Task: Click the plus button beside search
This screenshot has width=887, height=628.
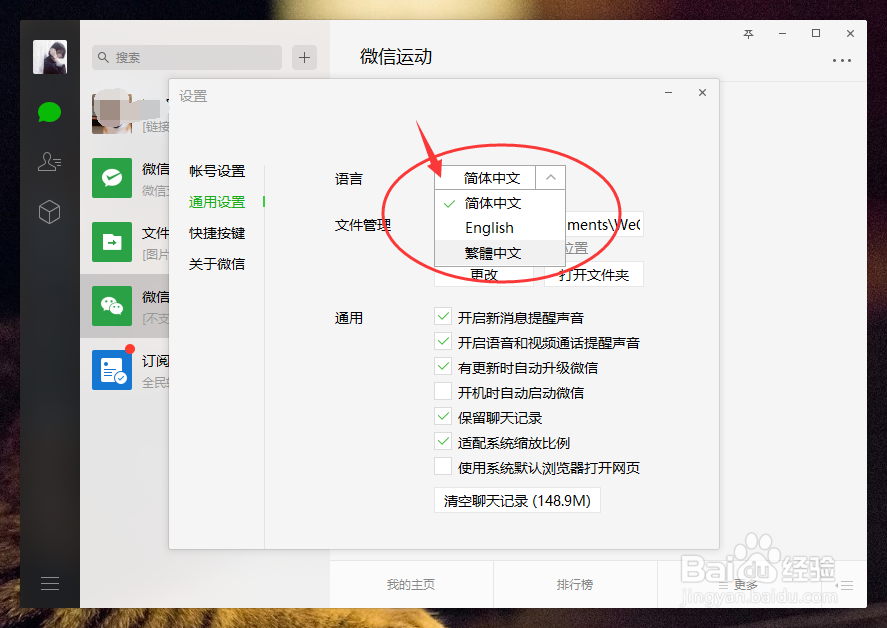Action: (304, 57)
